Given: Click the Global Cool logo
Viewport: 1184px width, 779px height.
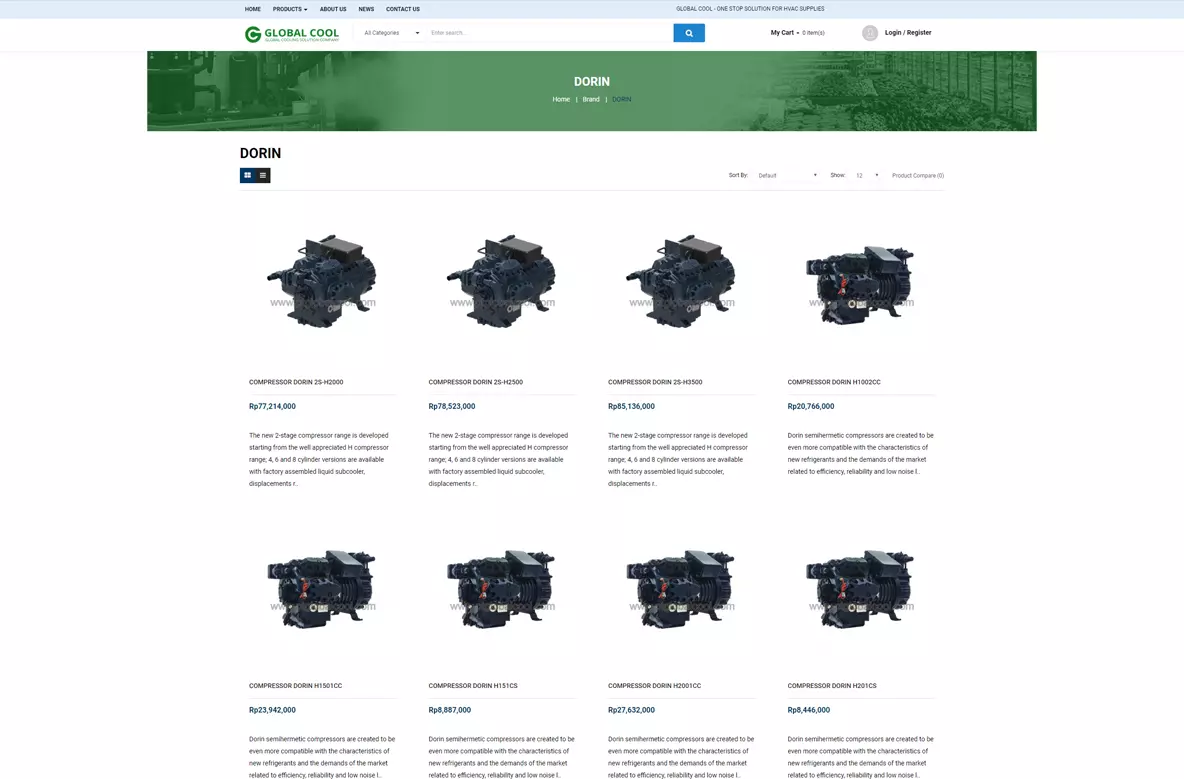Looking at the screenshot, I should (292, 34).
